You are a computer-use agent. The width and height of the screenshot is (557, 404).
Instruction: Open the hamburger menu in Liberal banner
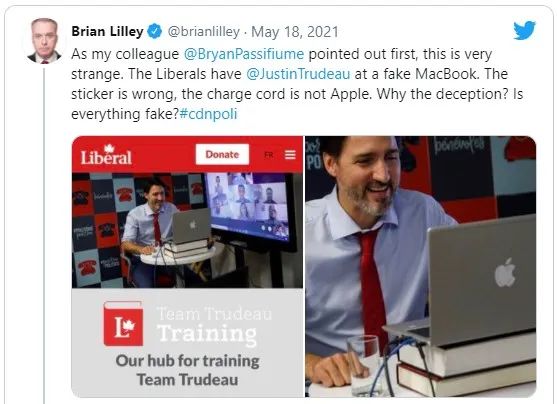(290, 155)
